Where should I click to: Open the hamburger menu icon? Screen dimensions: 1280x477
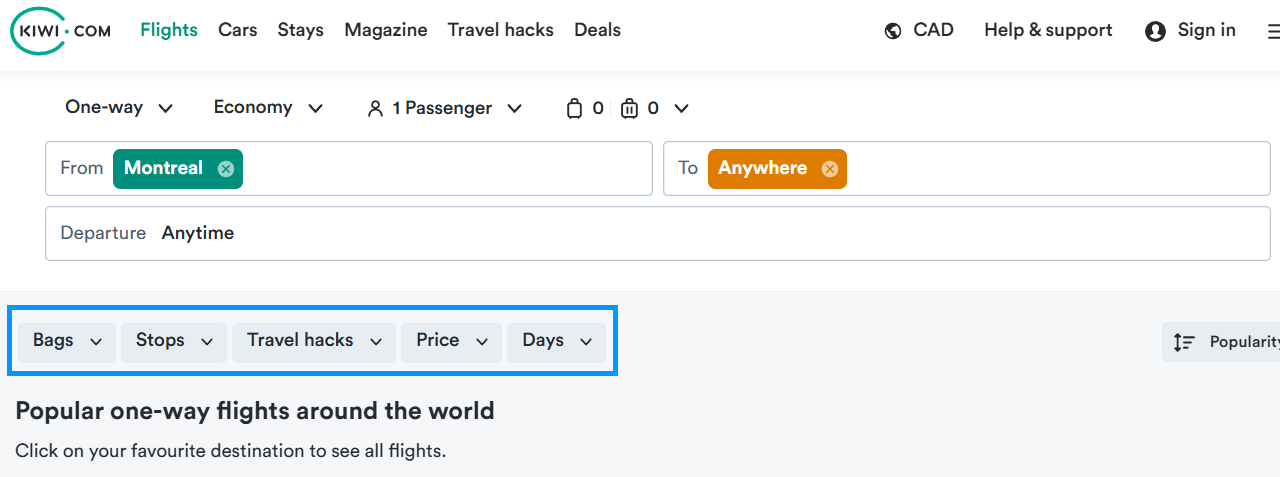click(1272, 31)
